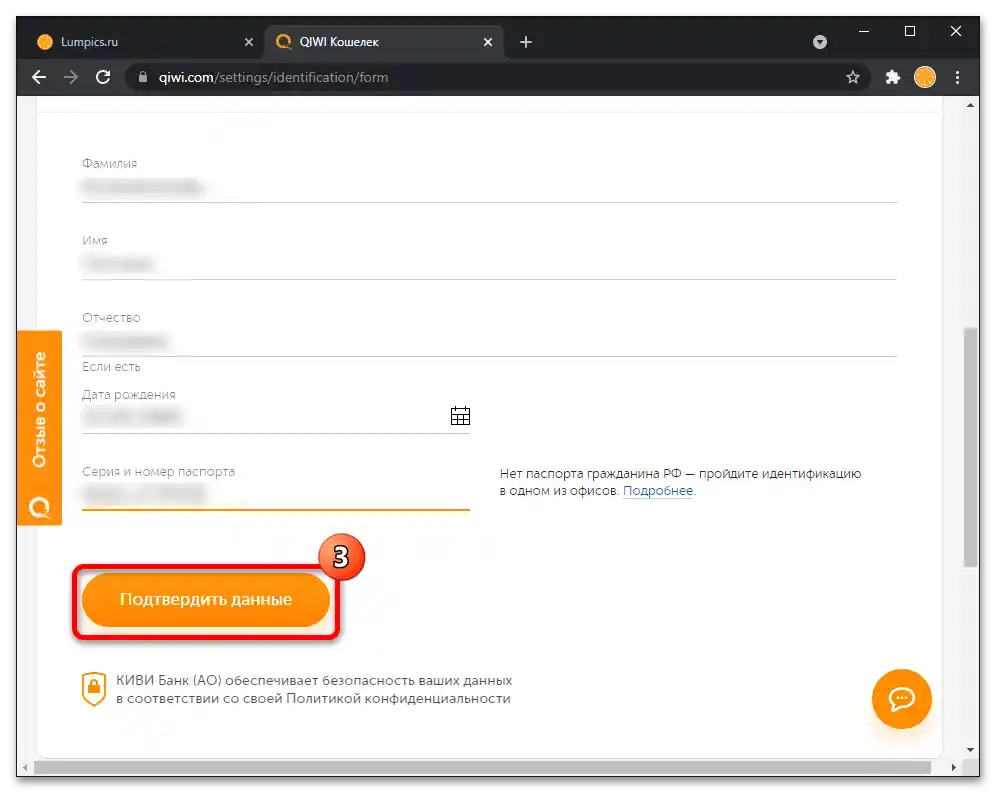Open the Отзыв о сайте feedback tab

[39, 428]
